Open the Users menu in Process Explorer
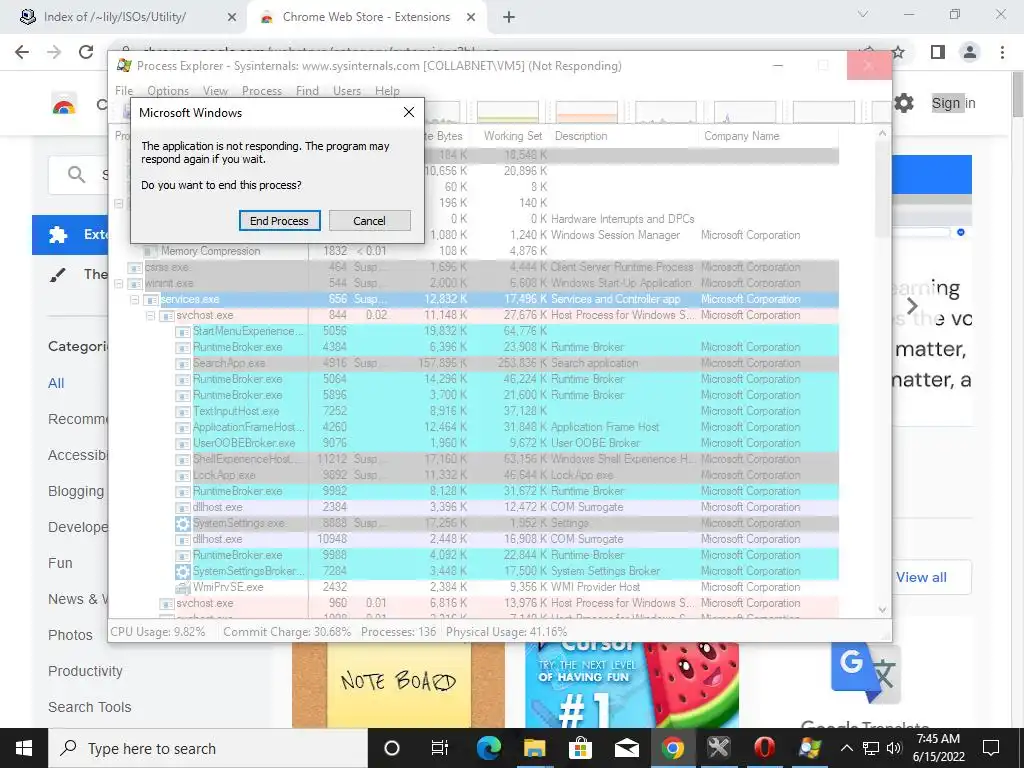This screenshot has width=1024, height=768. coord(347,91)
